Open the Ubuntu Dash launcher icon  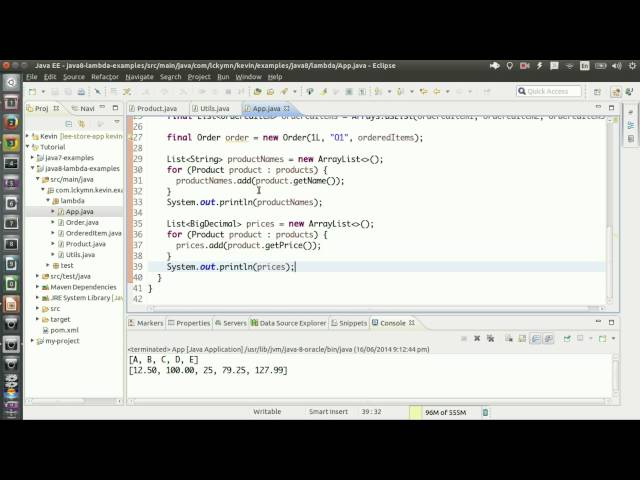(11, 83)
